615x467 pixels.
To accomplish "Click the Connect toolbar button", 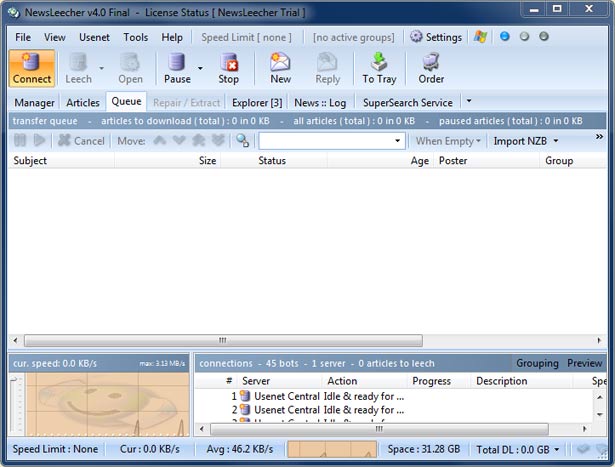I will [x=32, y=68].
